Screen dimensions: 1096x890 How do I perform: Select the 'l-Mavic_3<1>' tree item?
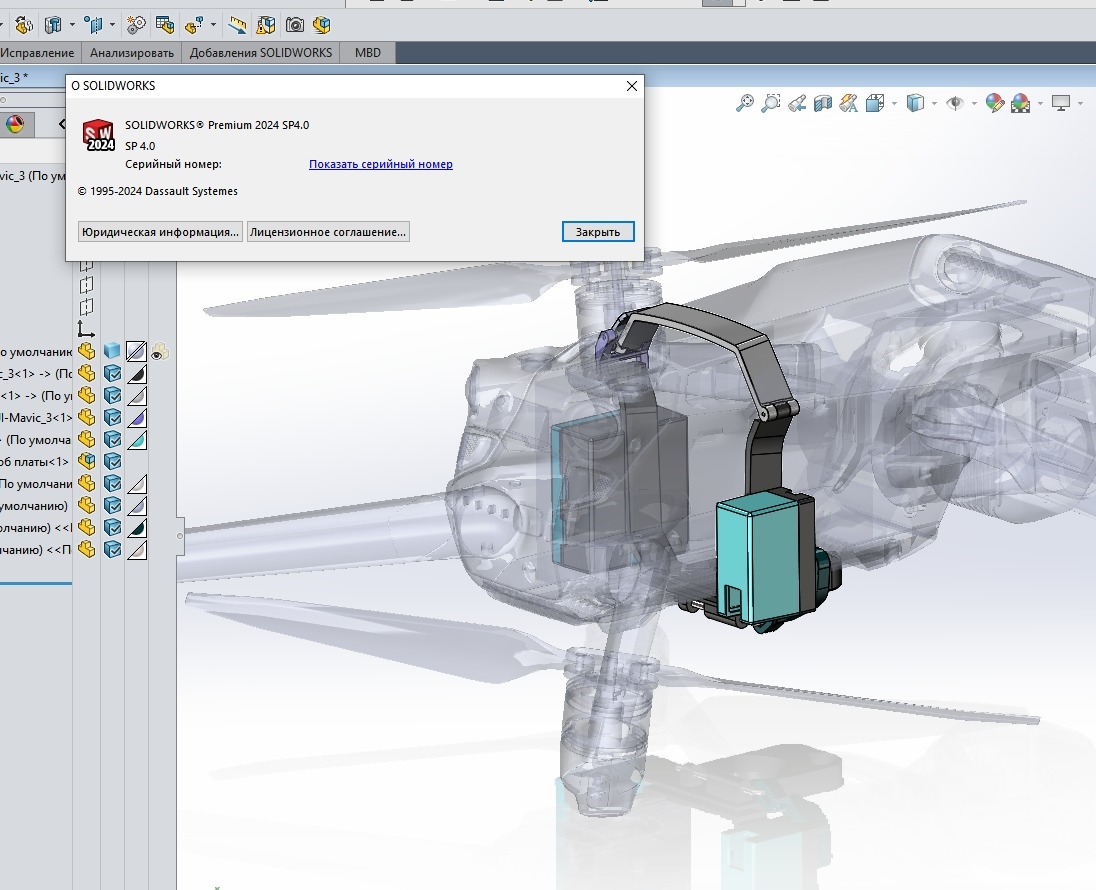click(36, 417)
